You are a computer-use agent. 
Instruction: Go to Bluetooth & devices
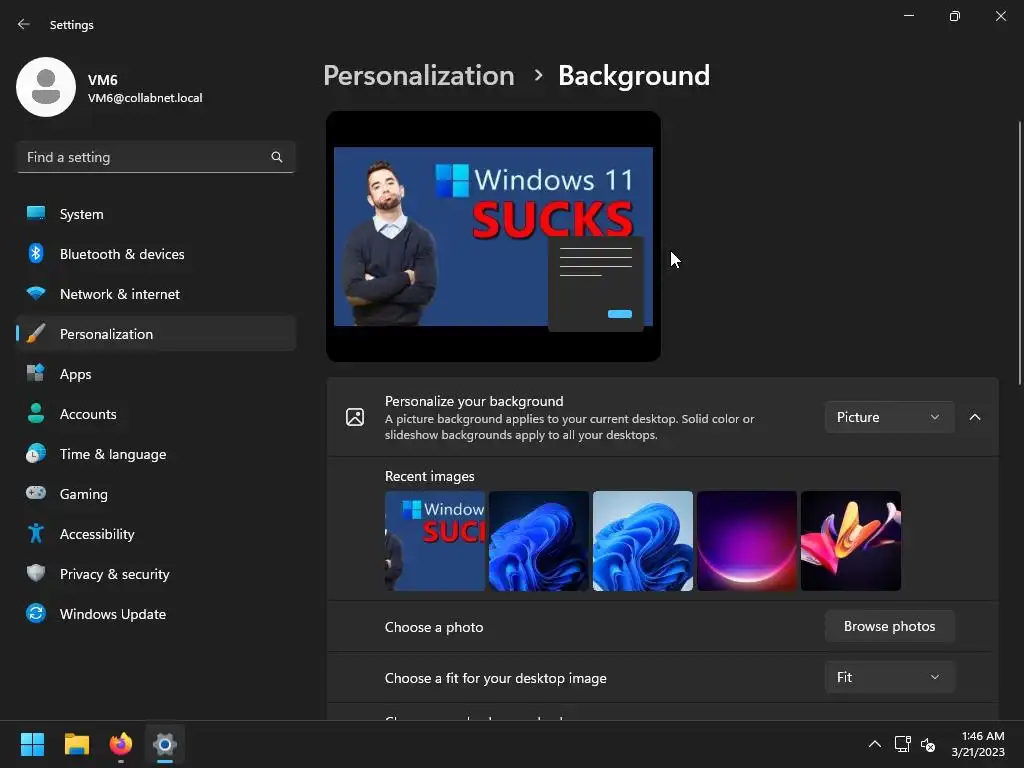pyautogui.click(x=156, y=253)
